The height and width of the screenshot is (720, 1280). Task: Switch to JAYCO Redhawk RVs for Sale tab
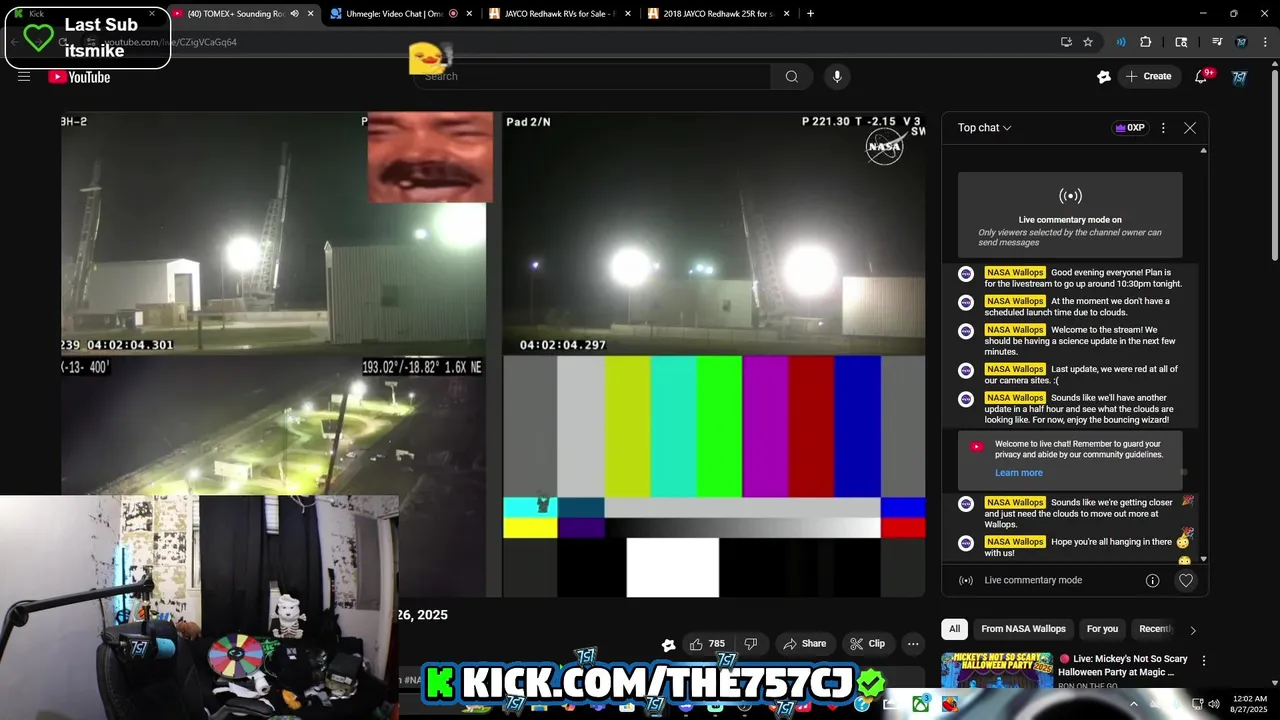pyautogui.click(x=559, y=14)
